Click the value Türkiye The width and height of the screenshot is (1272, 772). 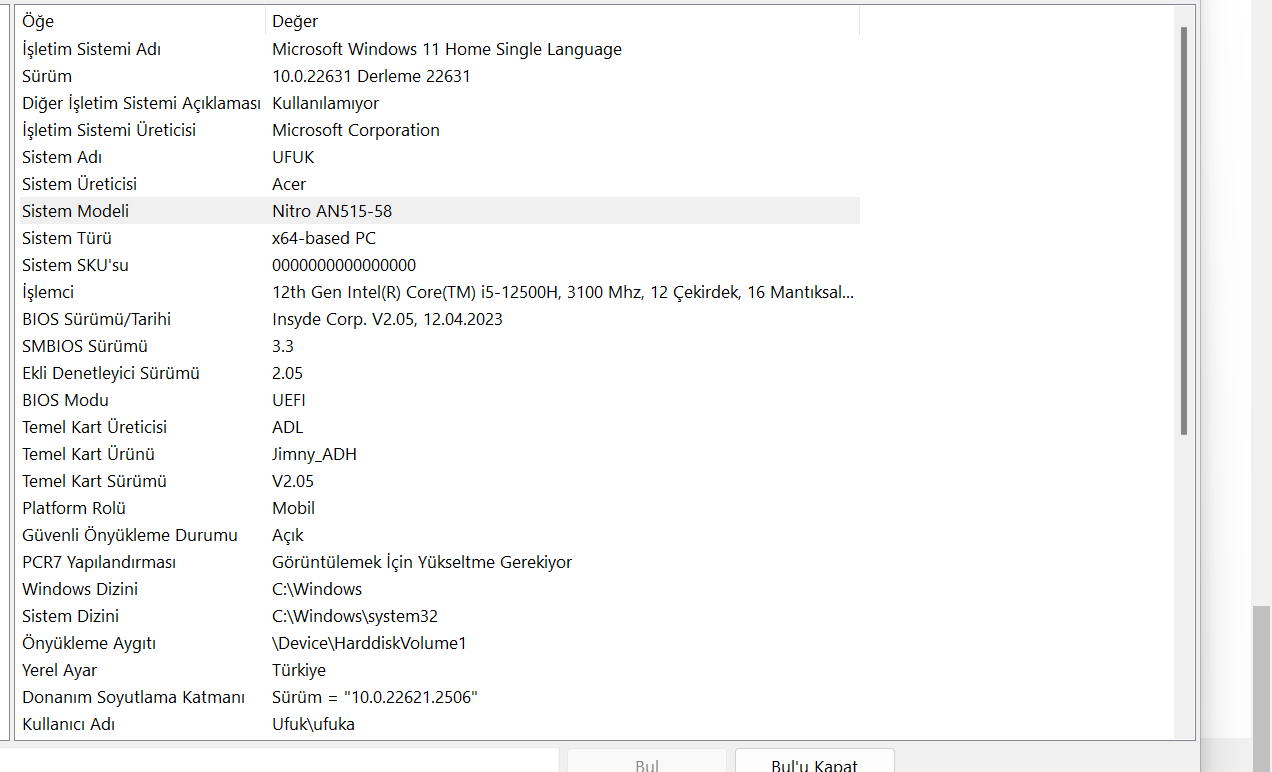tap(299, 670)
